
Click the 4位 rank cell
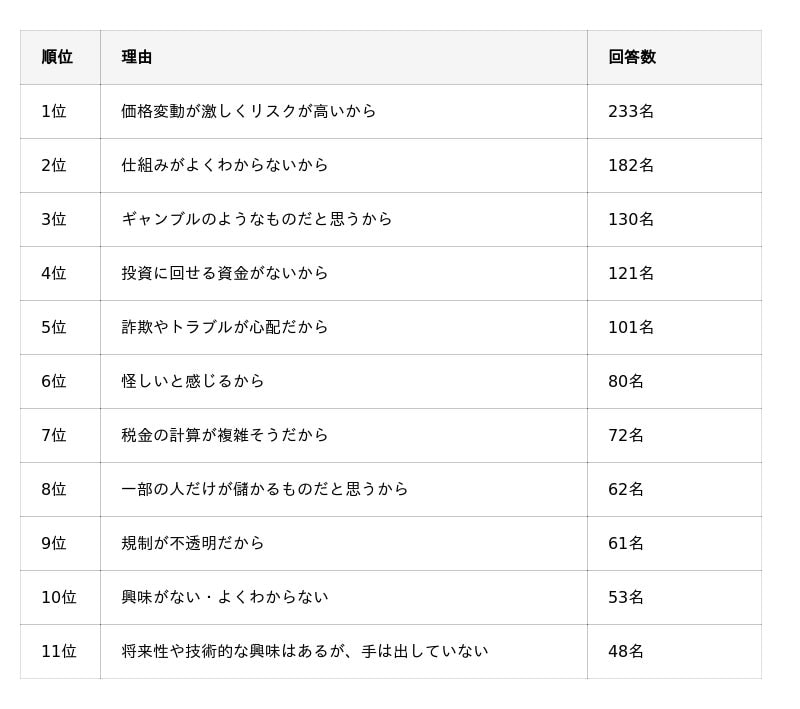pos(54,273)
